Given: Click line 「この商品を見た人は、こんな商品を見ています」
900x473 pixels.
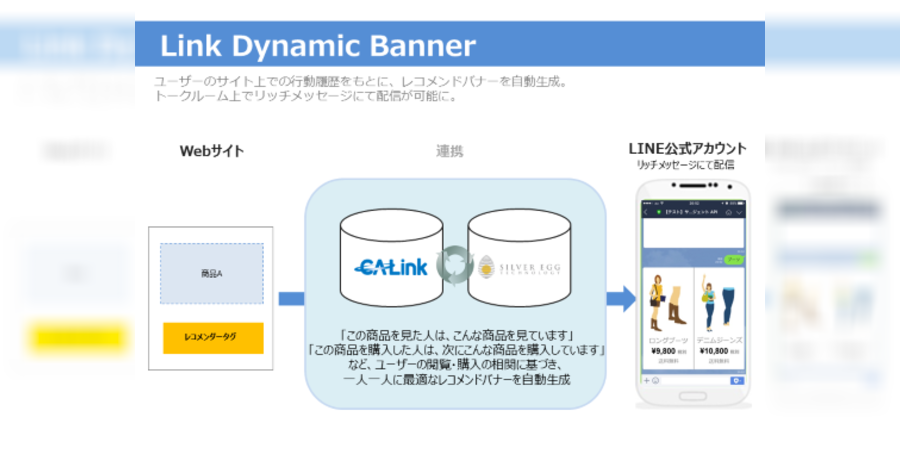Looking at the screenshot, I should coord(456,335).
